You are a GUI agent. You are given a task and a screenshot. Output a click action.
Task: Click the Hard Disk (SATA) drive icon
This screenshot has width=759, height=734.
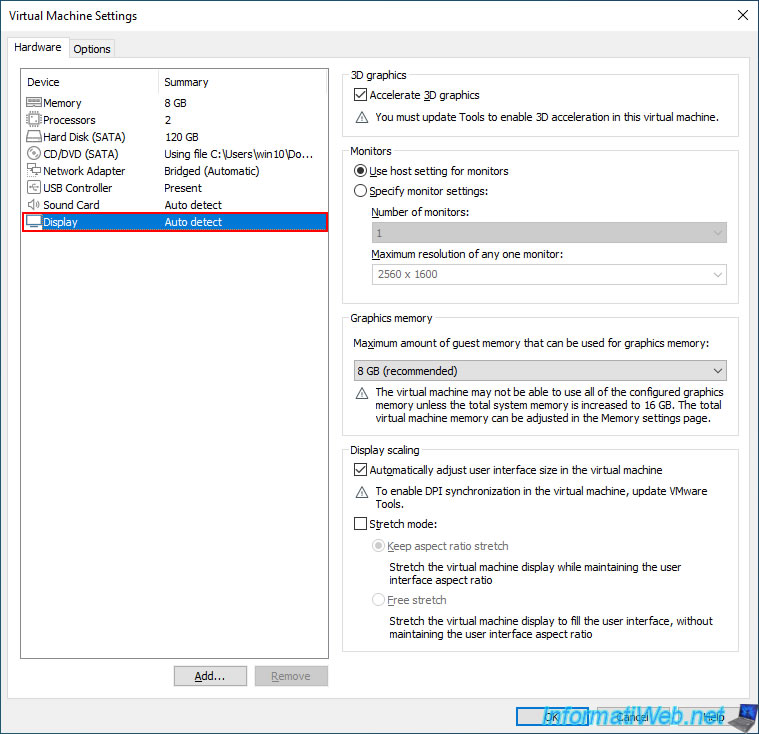(34, 137)
